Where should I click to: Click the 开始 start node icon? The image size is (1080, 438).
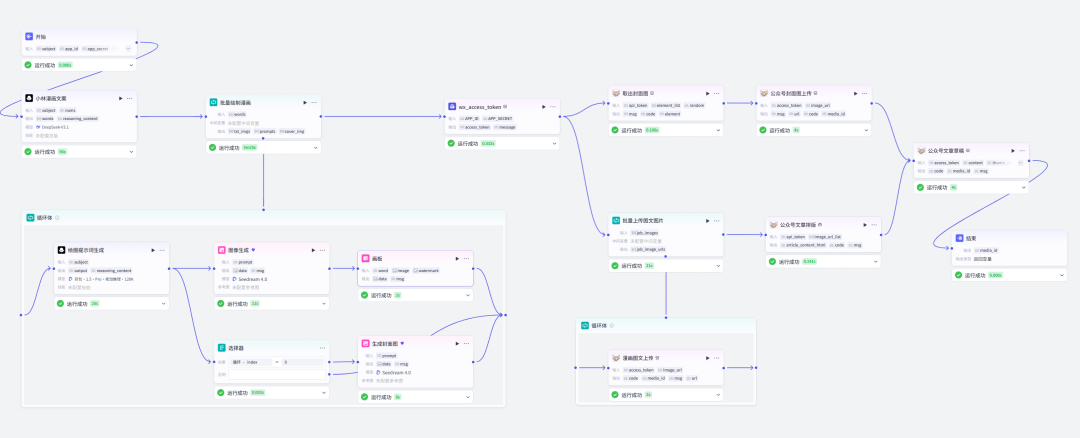coord(29,36)
